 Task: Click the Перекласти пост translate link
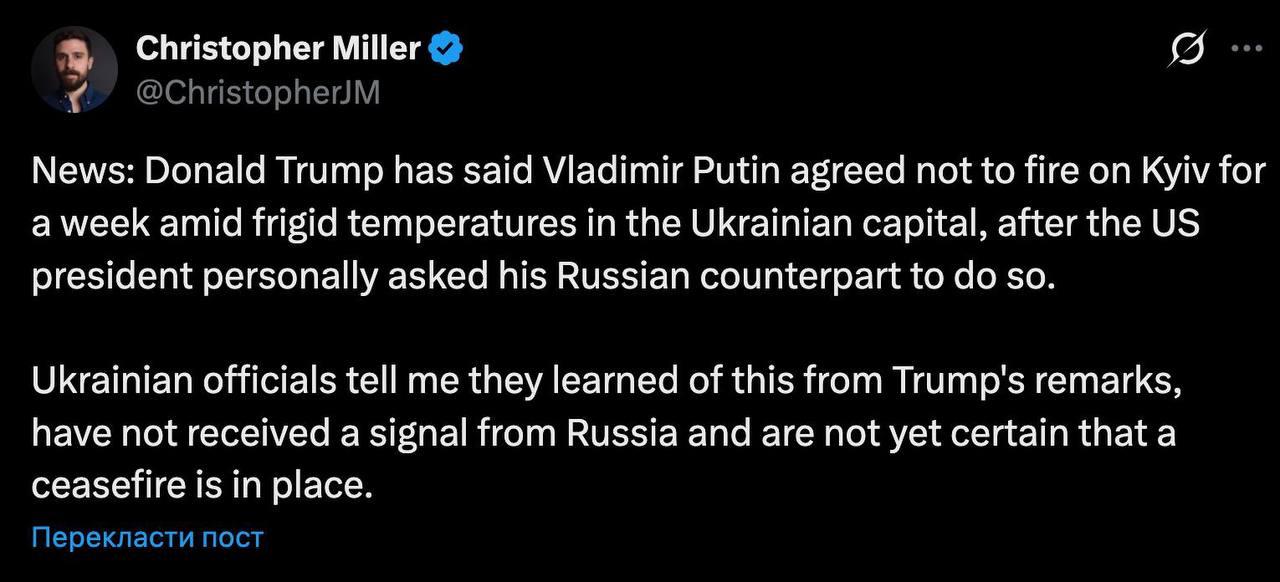tap(147, 537)
